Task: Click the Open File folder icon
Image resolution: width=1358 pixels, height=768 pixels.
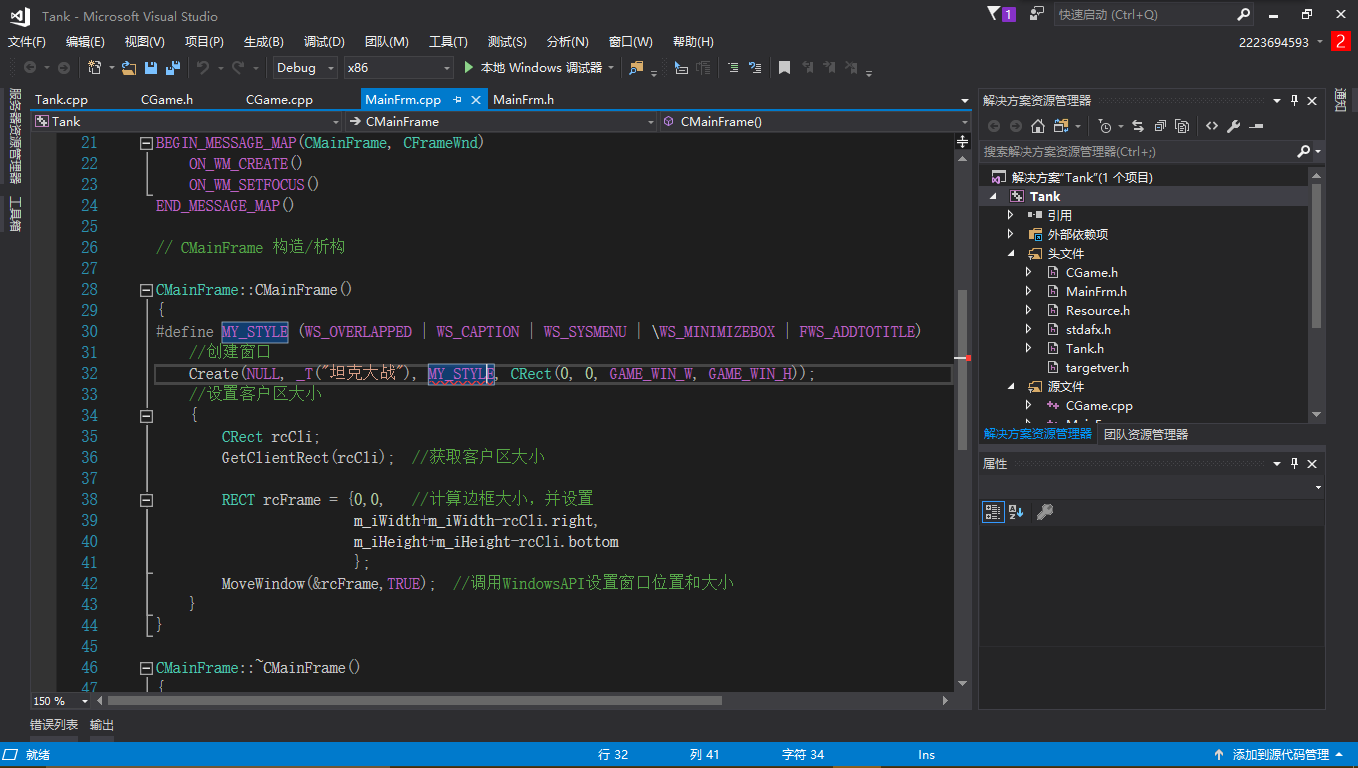Action: 129,67
